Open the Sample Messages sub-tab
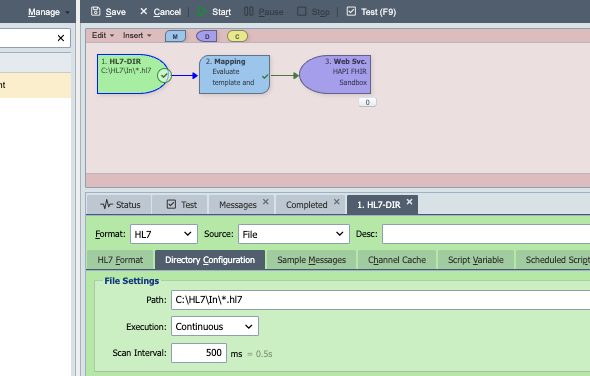The width and height of the screenshot is (590, 376). [311, 260]
